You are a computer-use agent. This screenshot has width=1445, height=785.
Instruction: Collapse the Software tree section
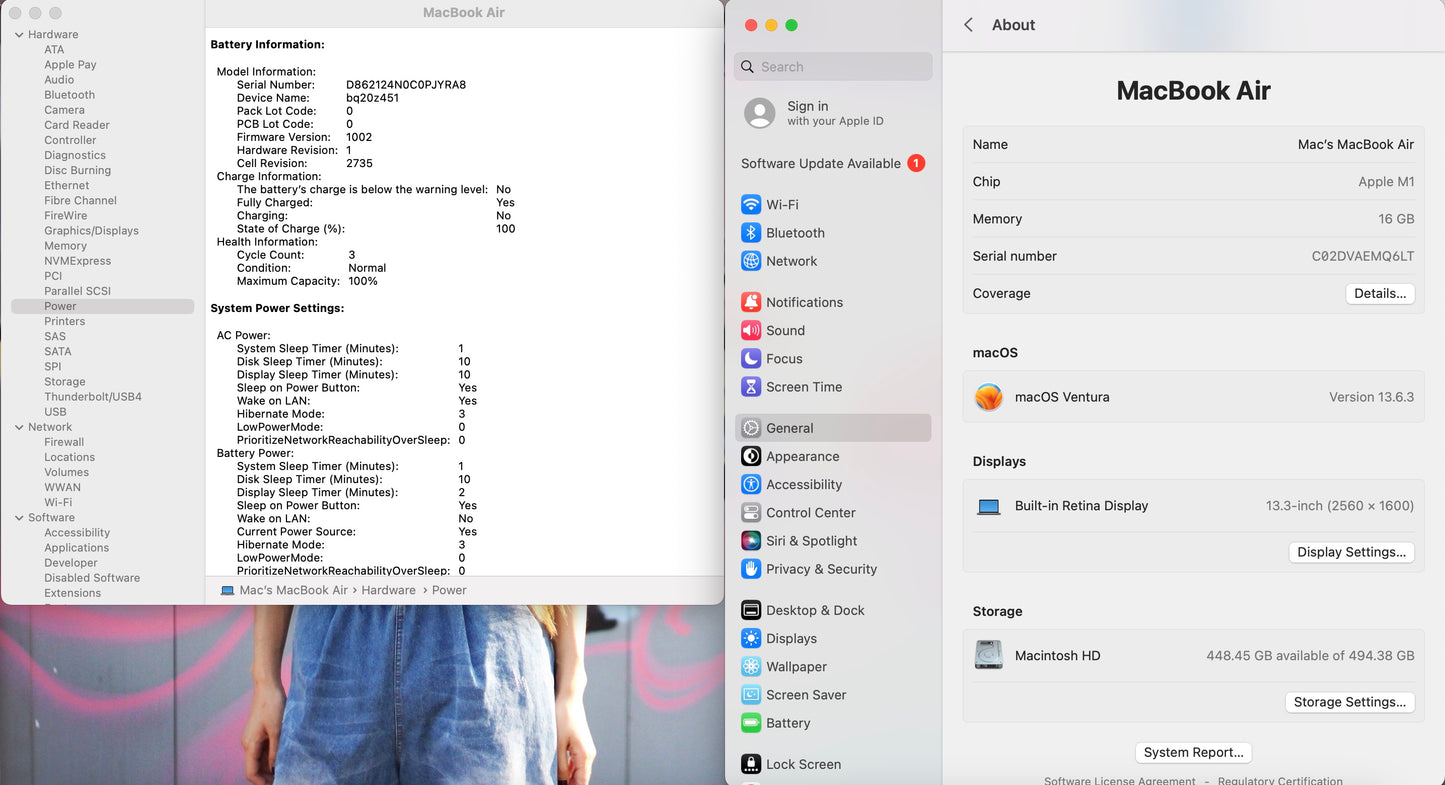click(19, 518)
